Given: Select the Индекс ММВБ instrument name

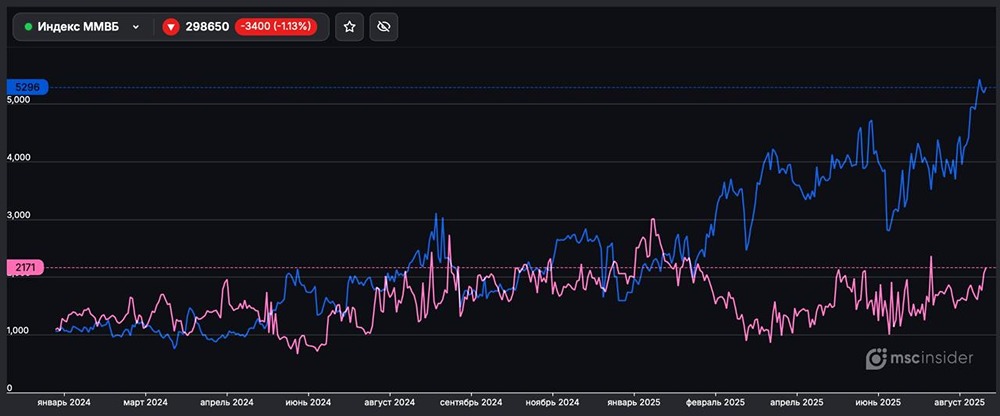Looking at the screenshot, I should 78,27.
